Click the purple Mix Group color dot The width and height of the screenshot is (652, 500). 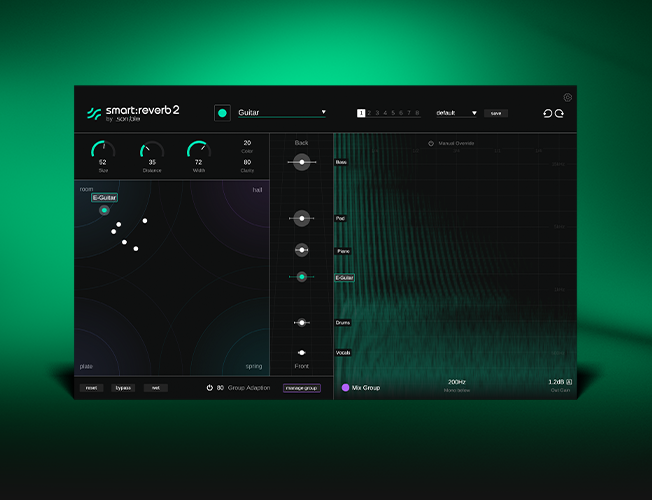point(345,388)
